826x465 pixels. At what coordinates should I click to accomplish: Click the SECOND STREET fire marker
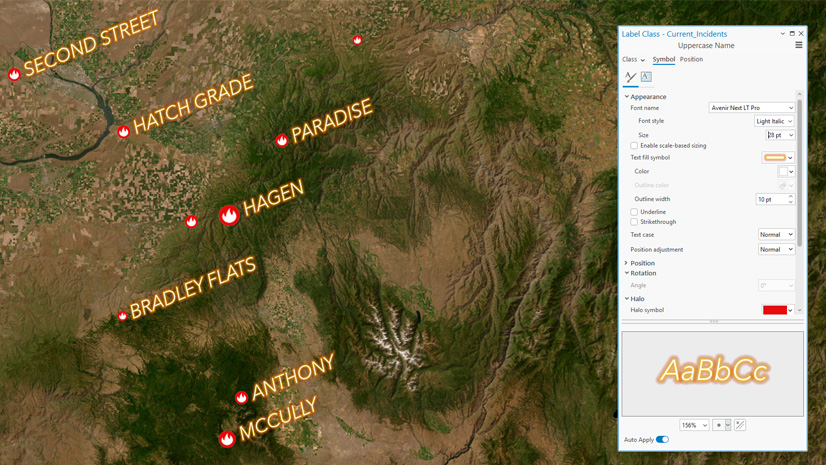tap(14, 74)
